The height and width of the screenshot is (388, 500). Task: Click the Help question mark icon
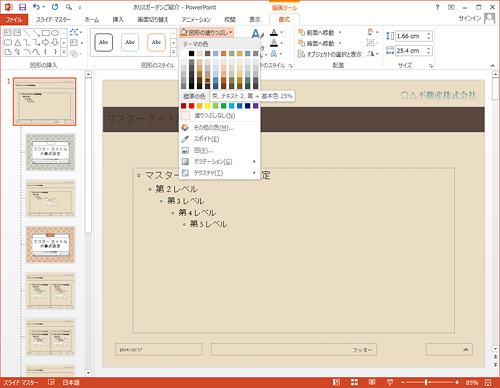(x=437, y=7)
